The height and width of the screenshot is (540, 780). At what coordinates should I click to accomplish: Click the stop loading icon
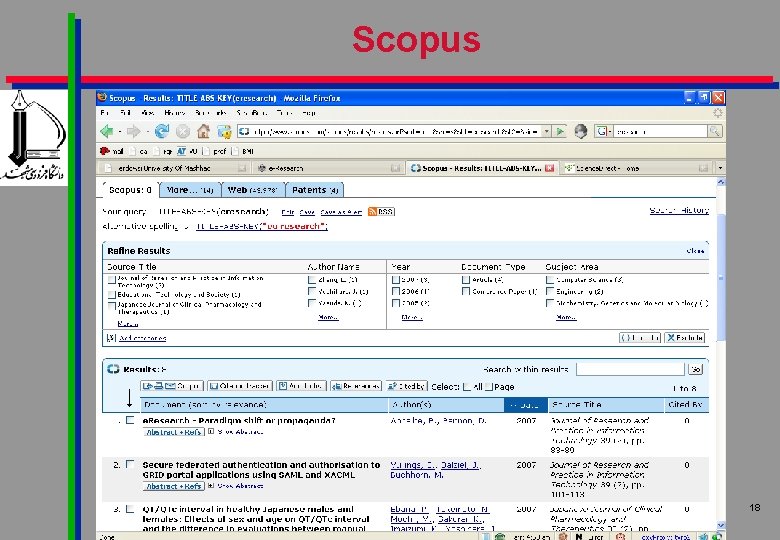[183, 131]
